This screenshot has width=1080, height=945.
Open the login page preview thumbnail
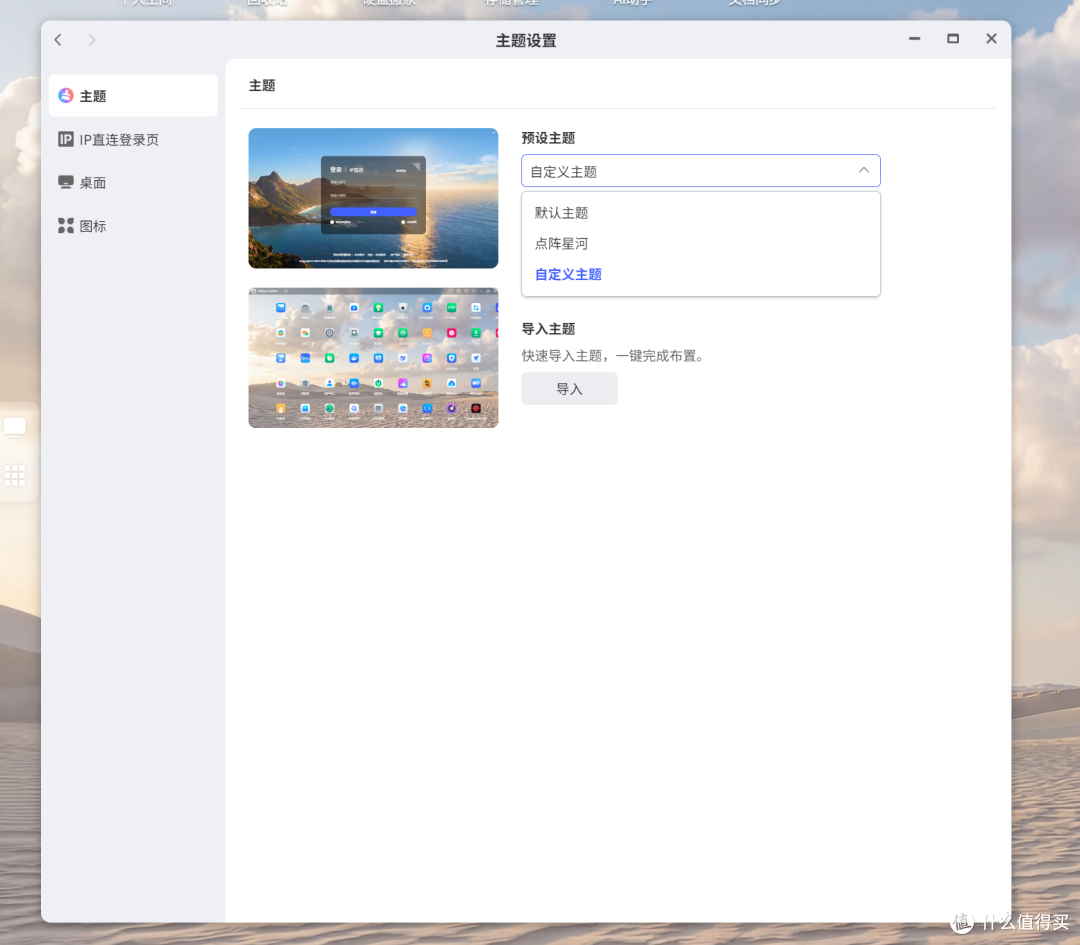[373, 198]
